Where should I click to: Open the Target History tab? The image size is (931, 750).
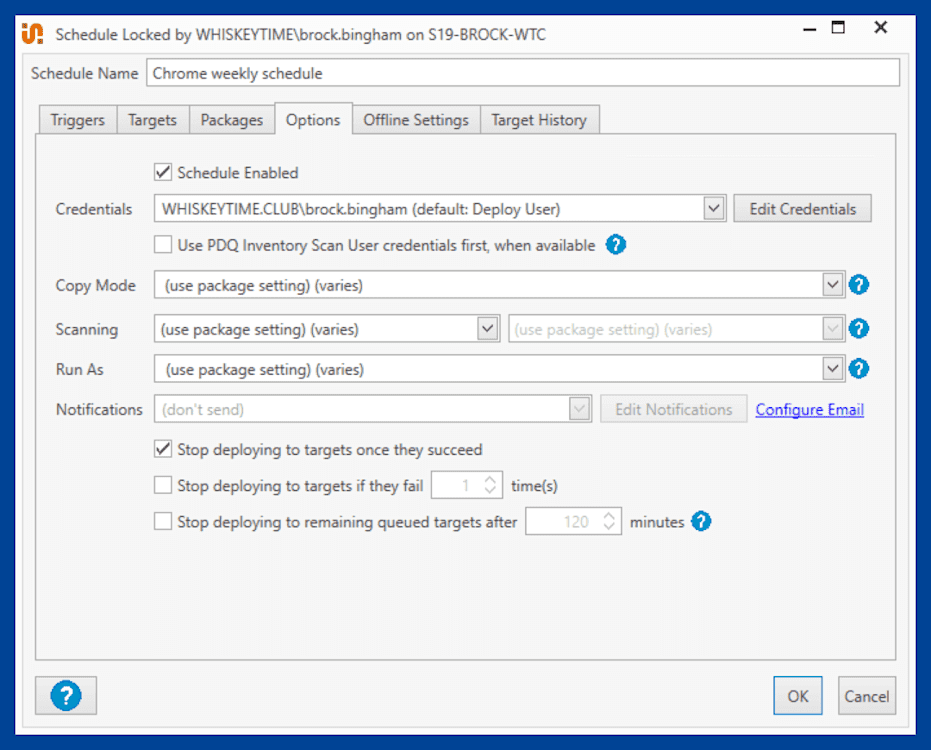(x=540, y=119)
